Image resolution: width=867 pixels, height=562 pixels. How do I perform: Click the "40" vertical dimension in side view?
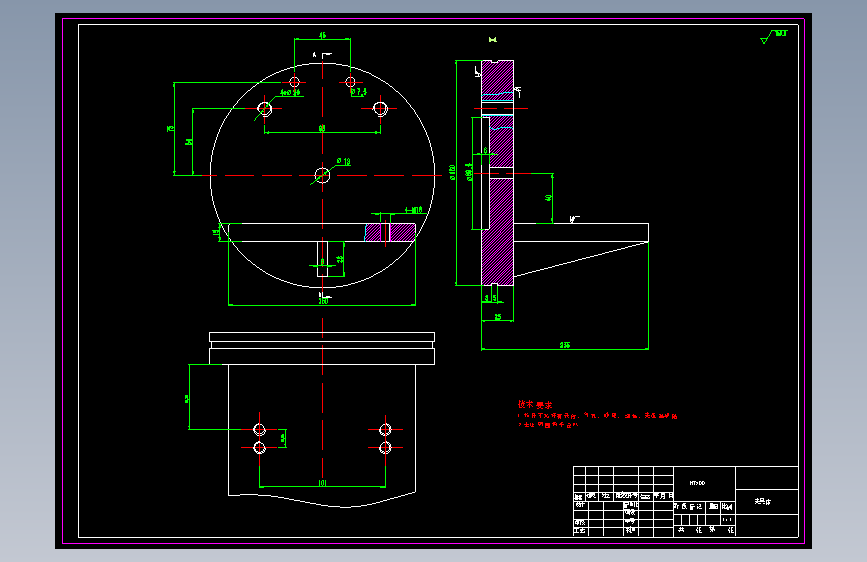(549, 197)
